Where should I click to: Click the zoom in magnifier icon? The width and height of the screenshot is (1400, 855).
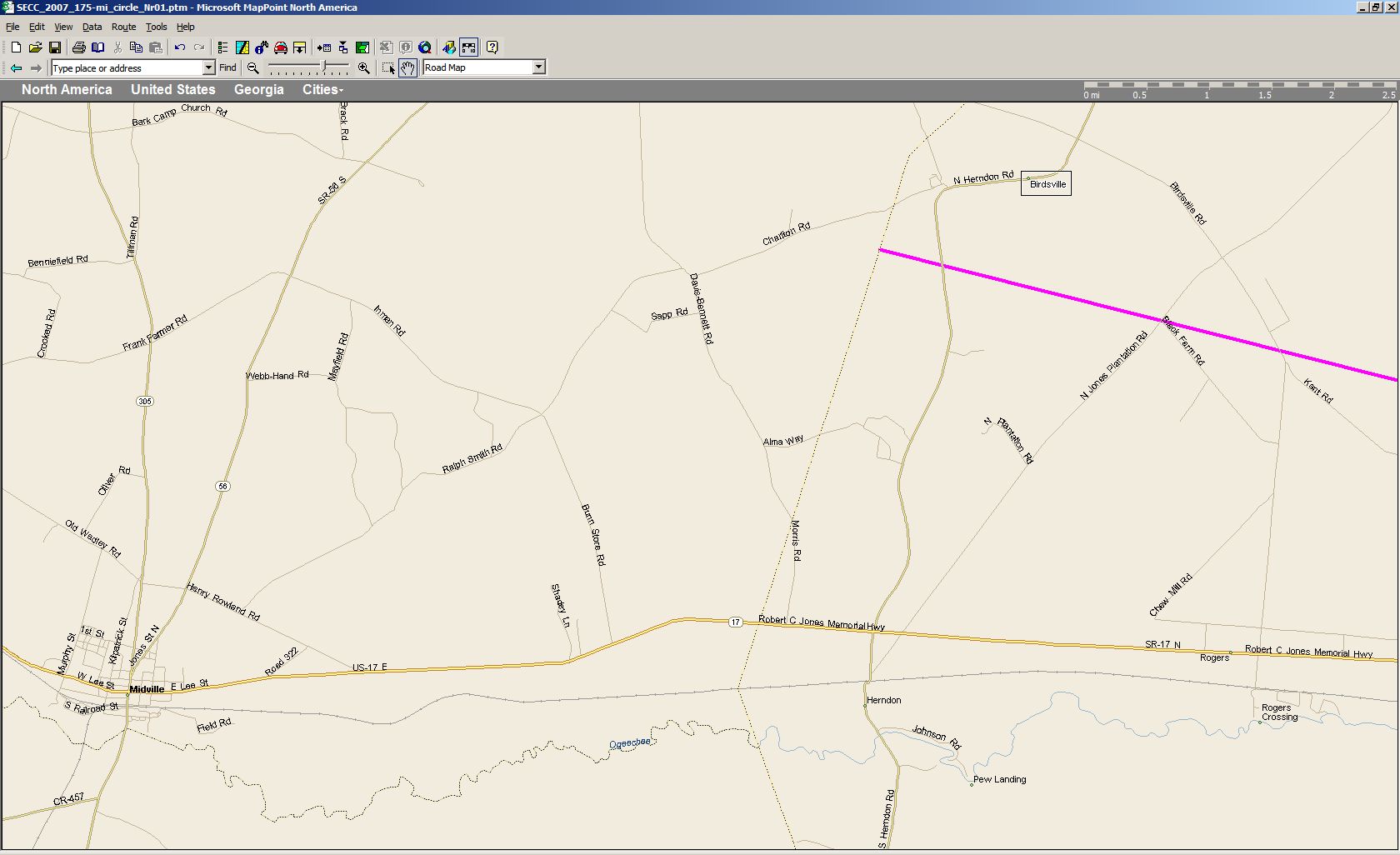pyautogui.click(x=364, y=68)
